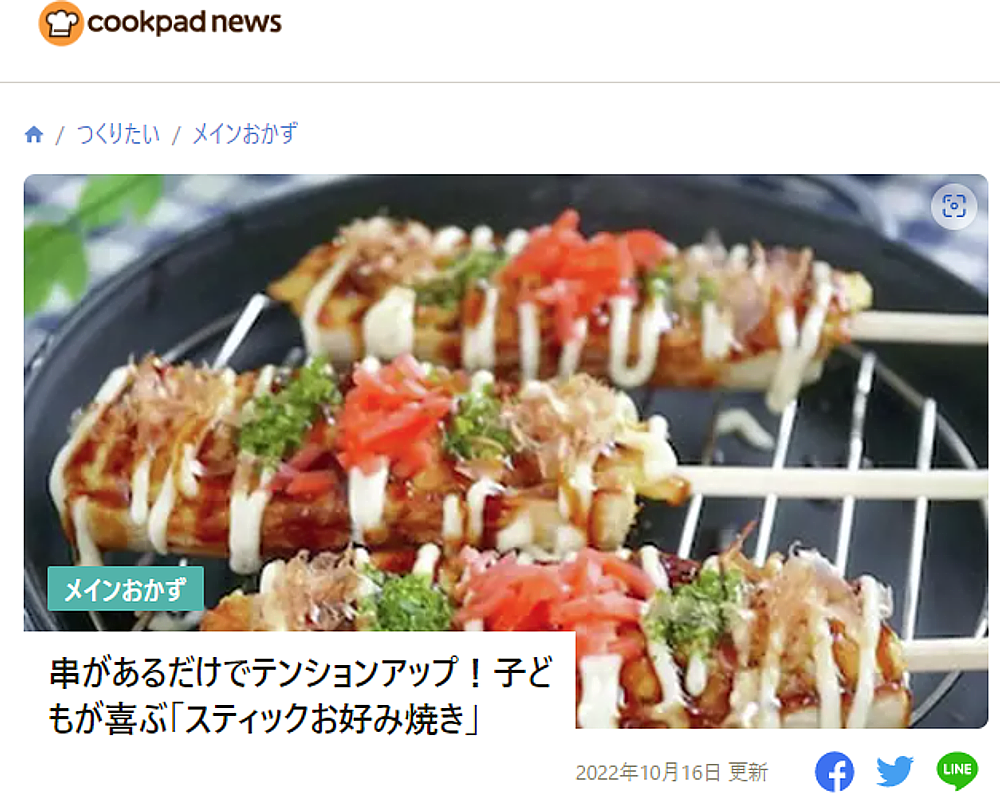Viewport: 1000px width, 805px height.
Task: Click the second slash separator before メインおかず
Action: (176, 135)
